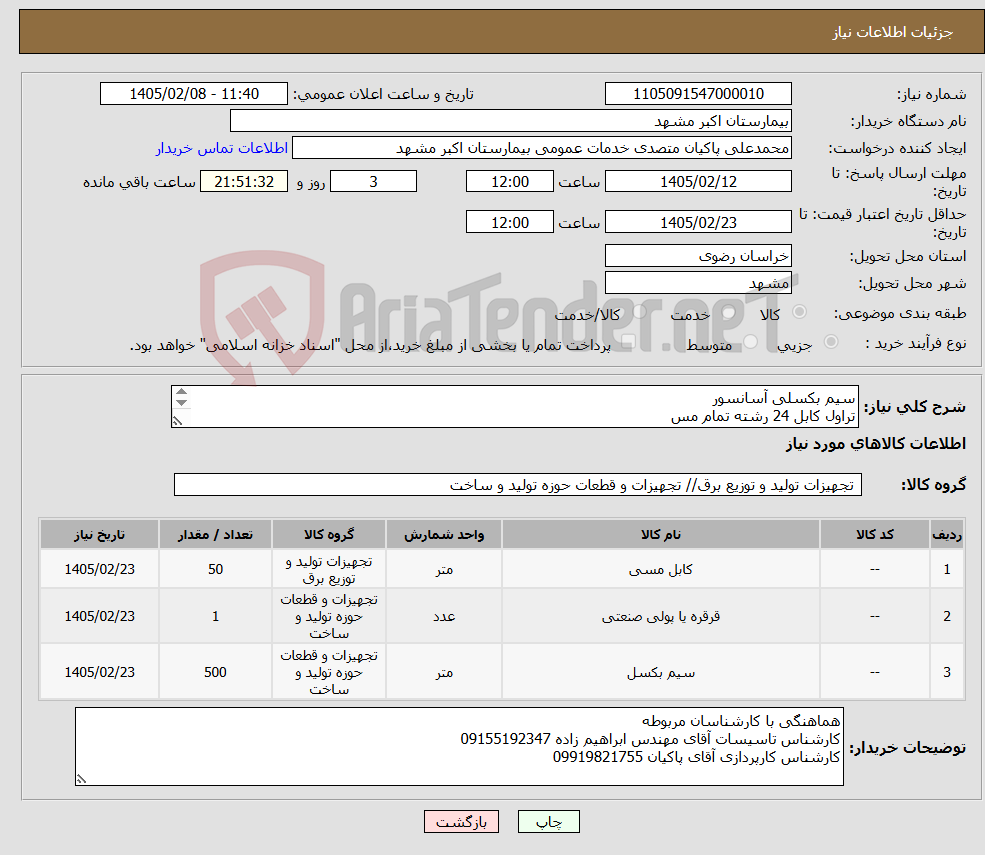
Task: Click the price validity time field 12:00
Action: (x=509, y=222)
